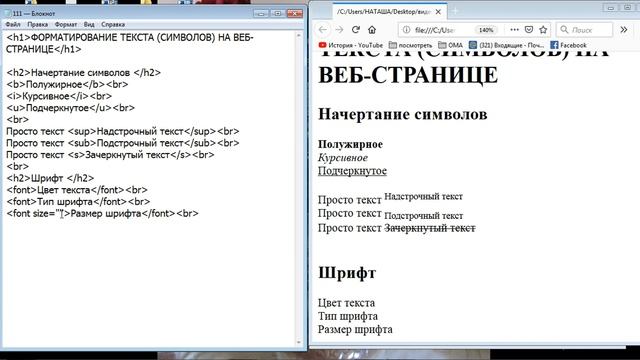Open page actions three-dot menu
640x360 pixels.
coord(514,30)
